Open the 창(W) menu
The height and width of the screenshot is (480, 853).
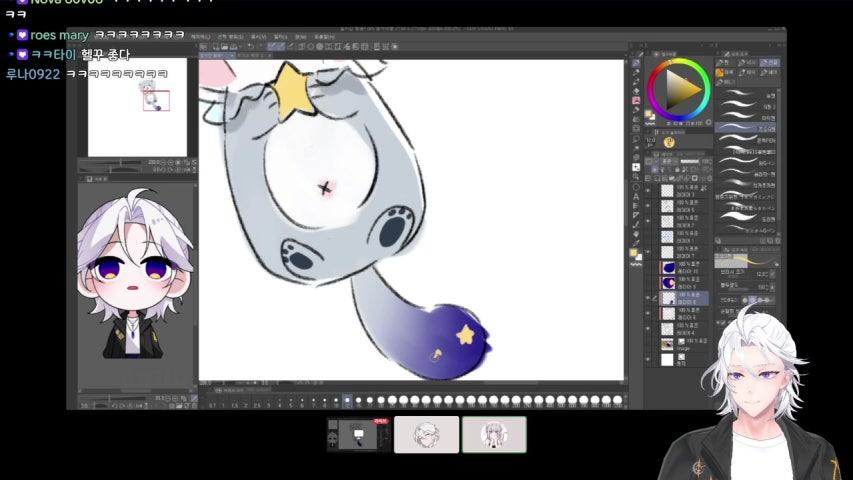pyautogui.click(x=301, y=37)
